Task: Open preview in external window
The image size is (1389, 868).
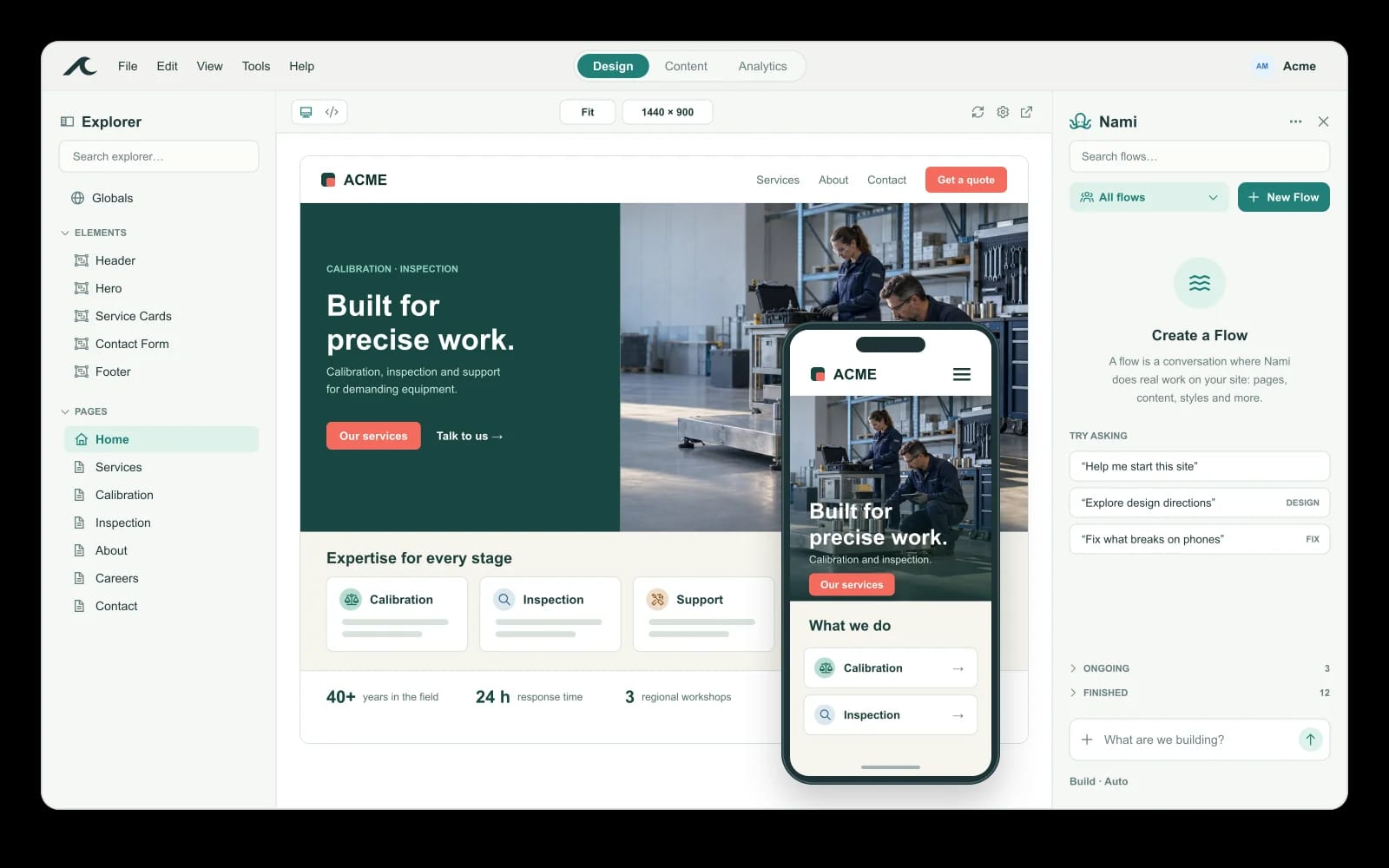Action: click(x=1027, y=112)
